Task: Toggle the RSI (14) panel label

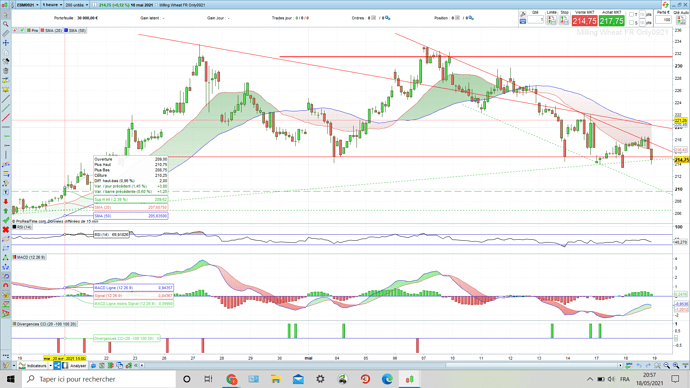Action: [22, 227]
